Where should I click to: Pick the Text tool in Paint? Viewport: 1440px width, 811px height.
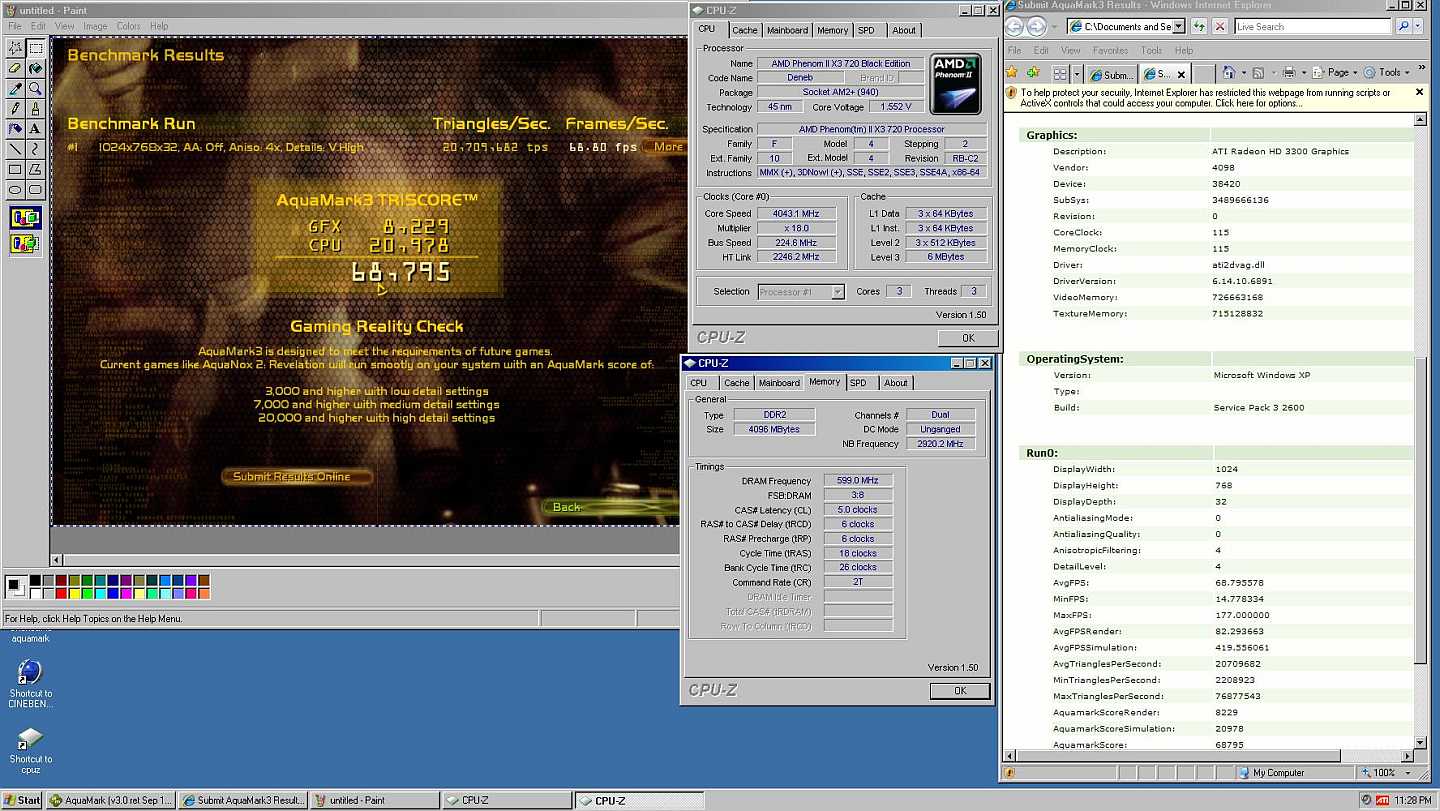[35, 128]
